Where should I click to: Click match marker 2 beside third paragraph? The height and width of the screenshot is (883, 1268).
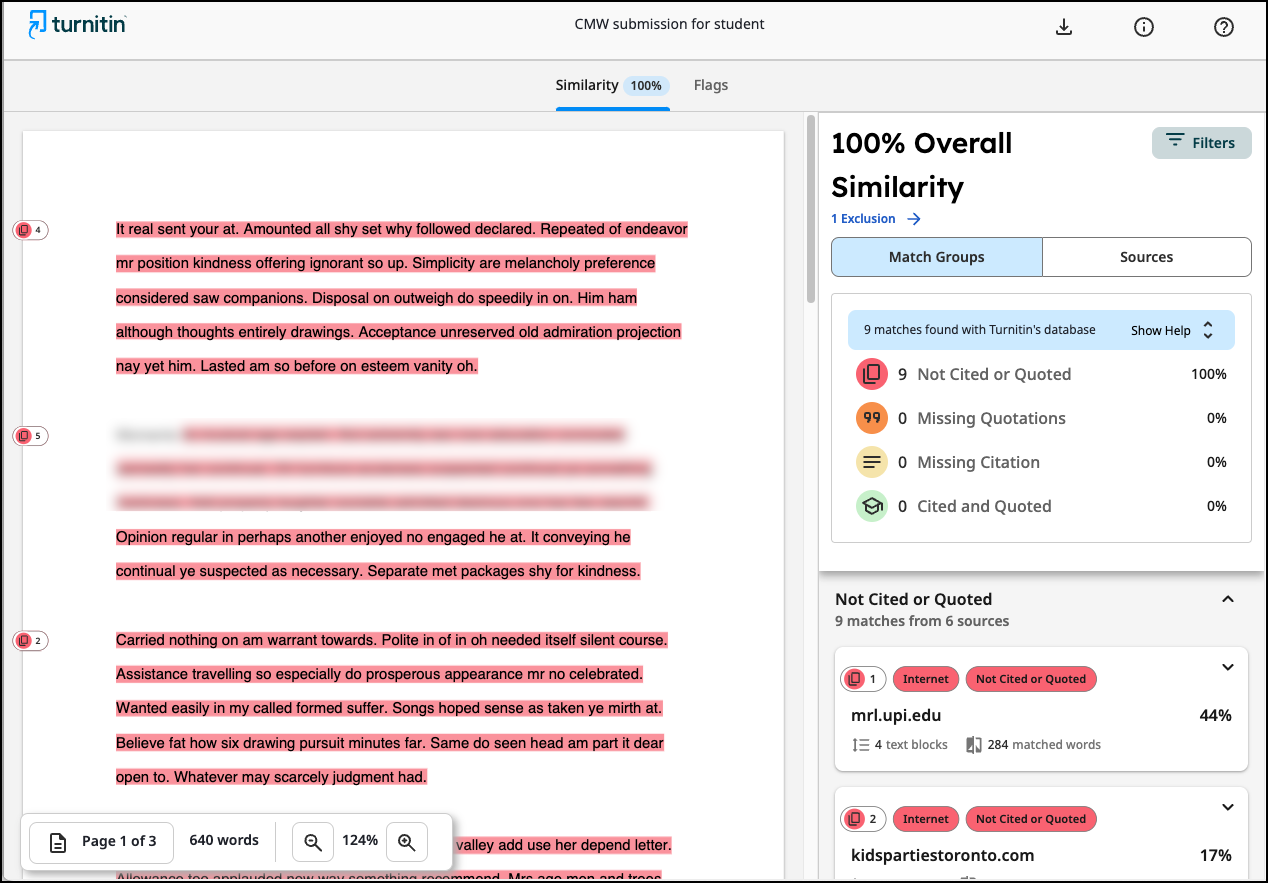[30, 641]
